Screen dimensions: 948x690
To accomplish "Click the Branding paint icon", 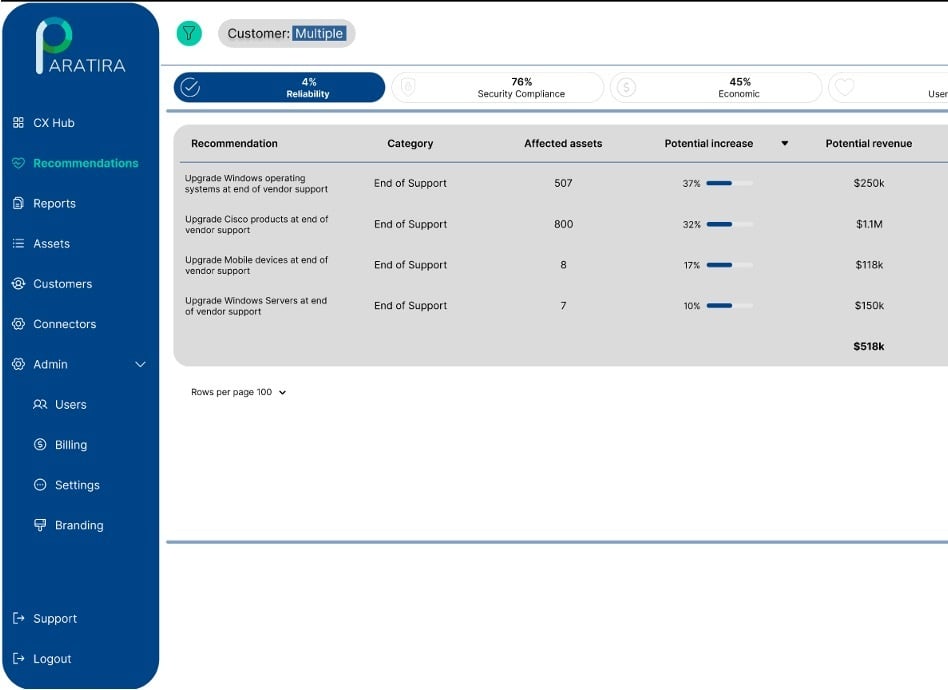I will tap(40, 525).
